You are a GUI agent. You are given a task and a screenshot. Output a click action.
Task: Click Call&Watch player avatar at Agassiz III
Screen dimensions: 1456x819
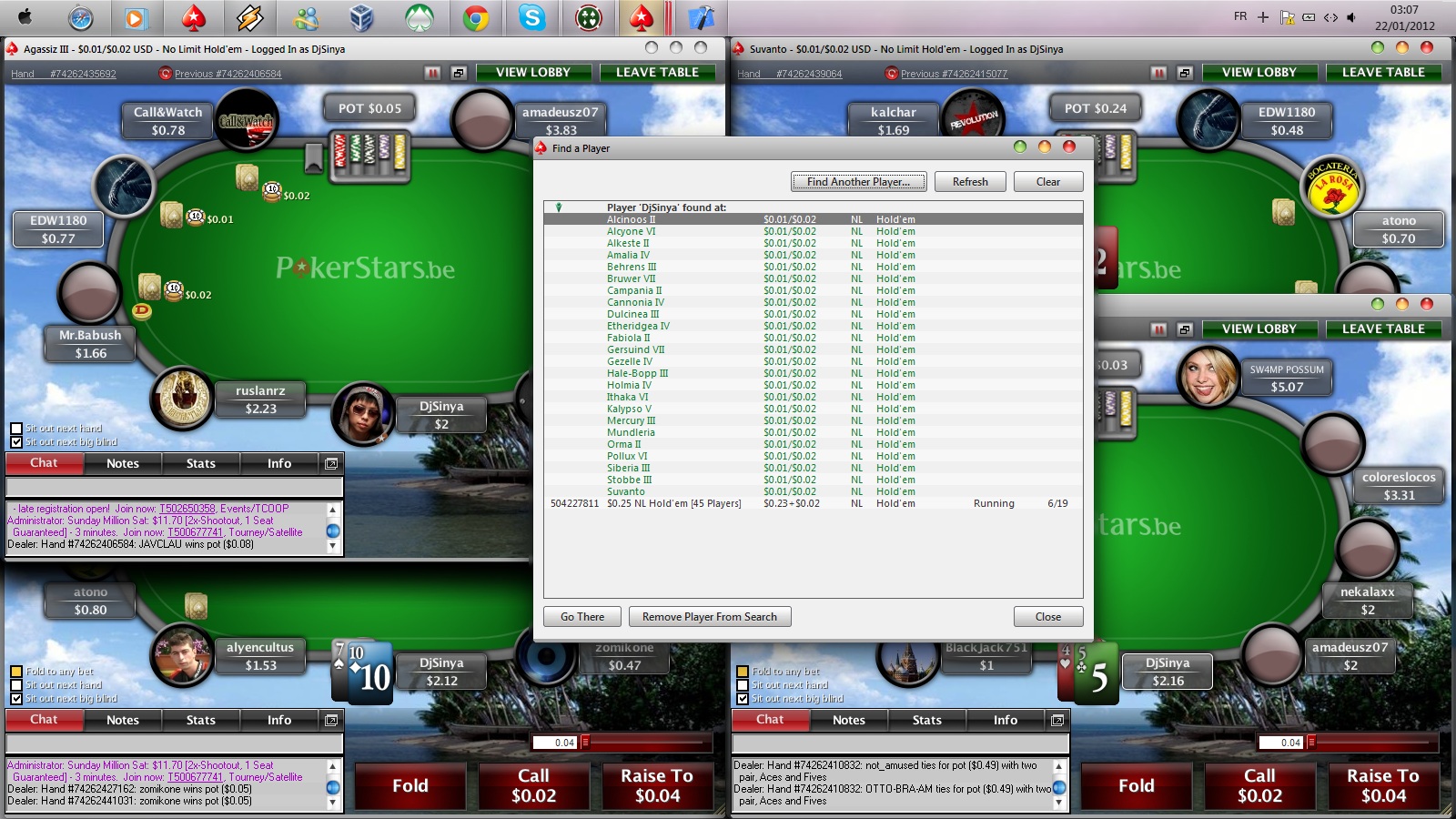tap(246, 121)
